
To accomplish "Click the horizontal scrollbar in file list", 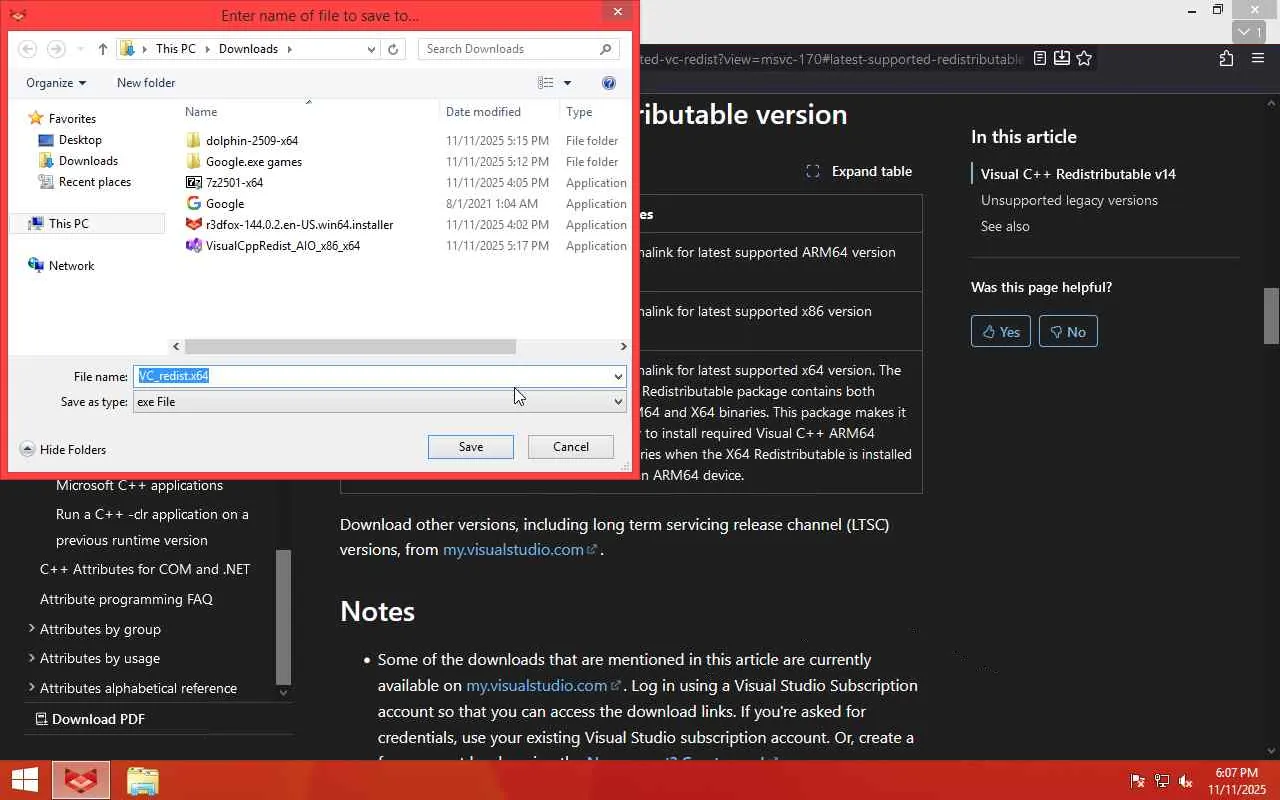I will pos(350,346).
